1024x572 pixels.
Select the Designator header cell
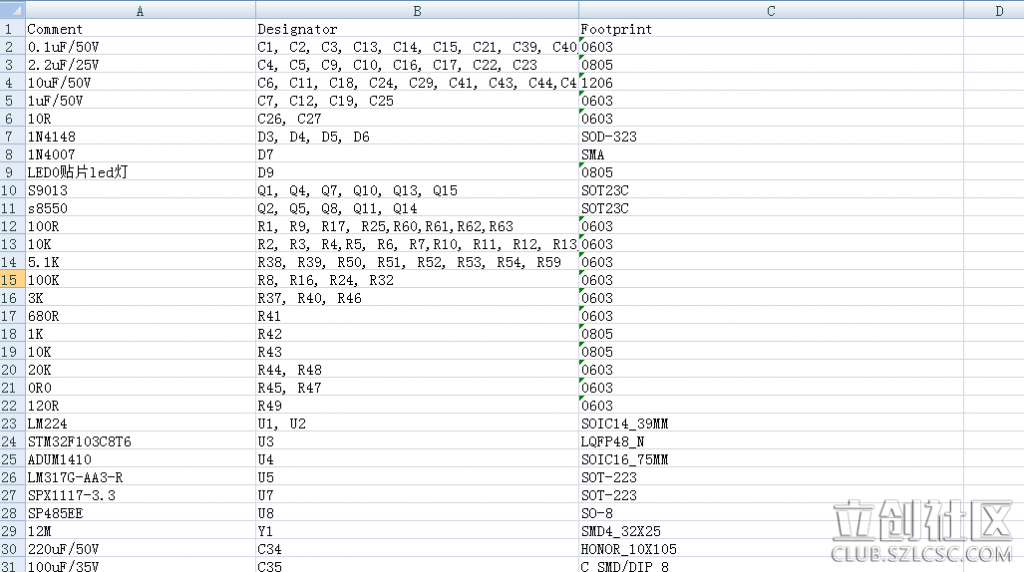[x=416, y=29]
